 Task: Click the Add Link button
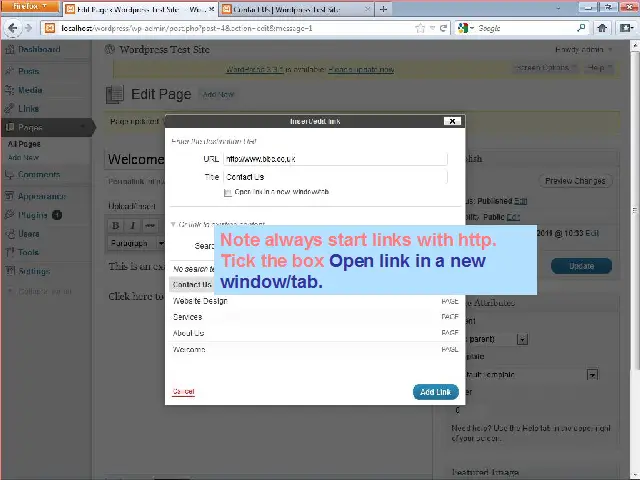click(436, 392)
